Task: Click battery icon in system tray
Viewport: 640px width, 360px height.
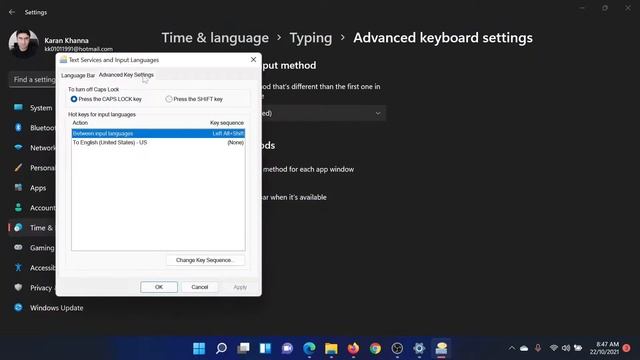Action: 578,348
